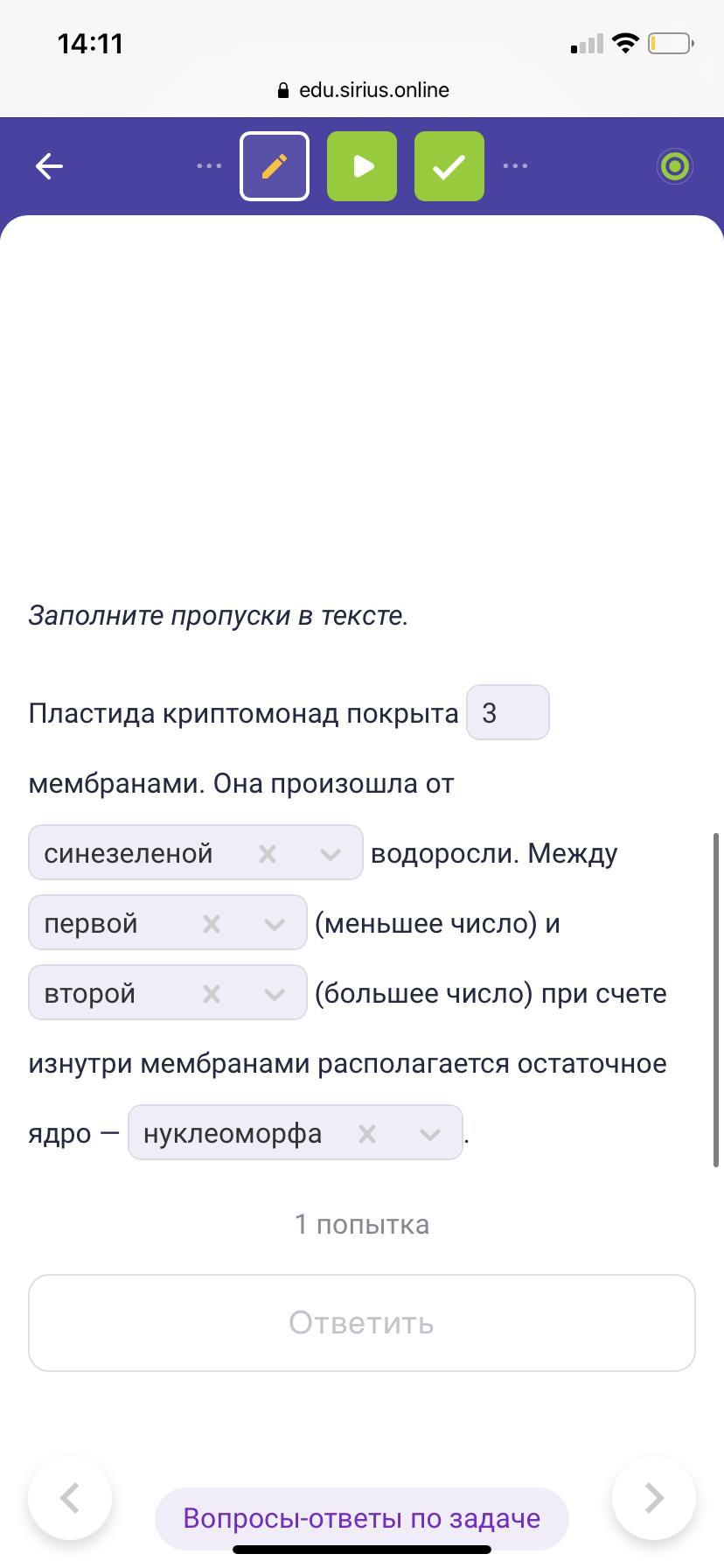The width and height of the screenshot is (724, 1568).
Task: Open the green checkmark task icon
Action: (449, 166)
